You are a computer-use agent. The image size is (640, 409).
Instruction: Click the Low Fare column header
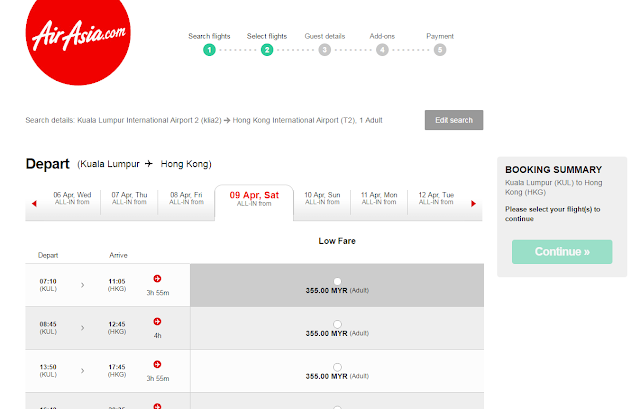337,241
